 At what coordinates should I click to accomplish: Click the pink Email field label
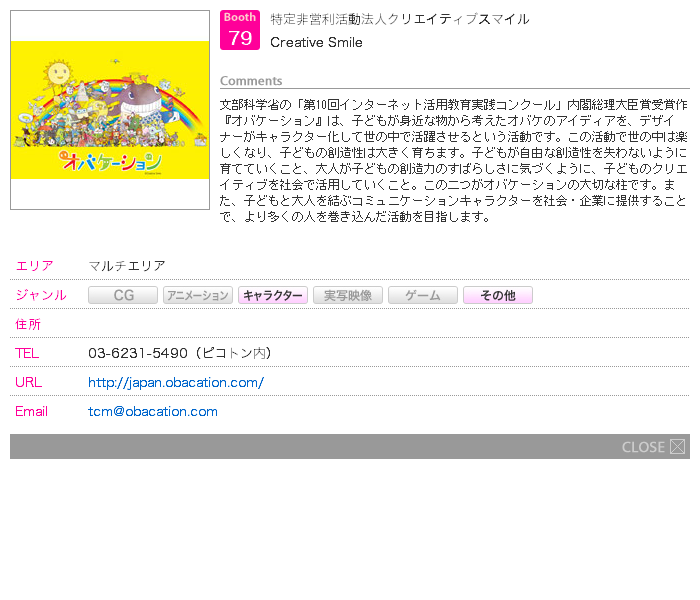31,411
